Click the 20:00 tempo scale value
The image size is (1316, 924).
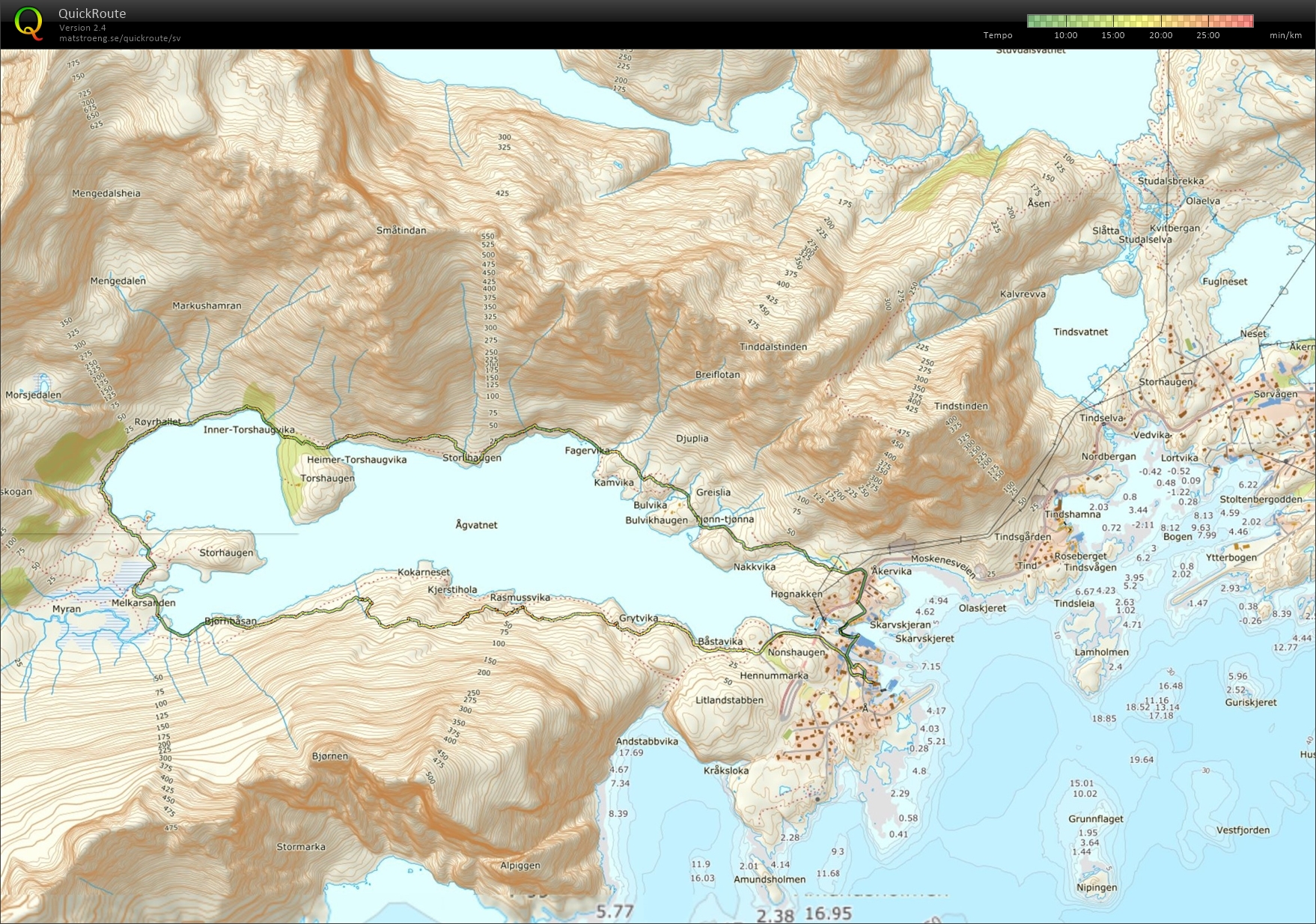[x=1160, y=35]
